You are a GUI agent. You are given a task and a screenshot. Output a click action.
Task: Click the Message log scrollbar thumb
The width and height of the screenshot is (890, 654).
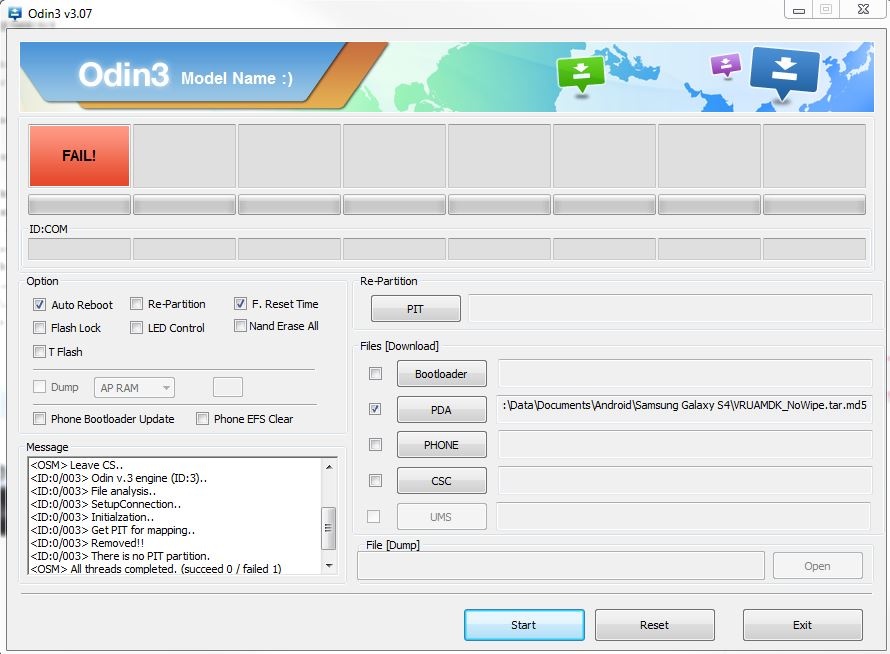tap(329, 528)
